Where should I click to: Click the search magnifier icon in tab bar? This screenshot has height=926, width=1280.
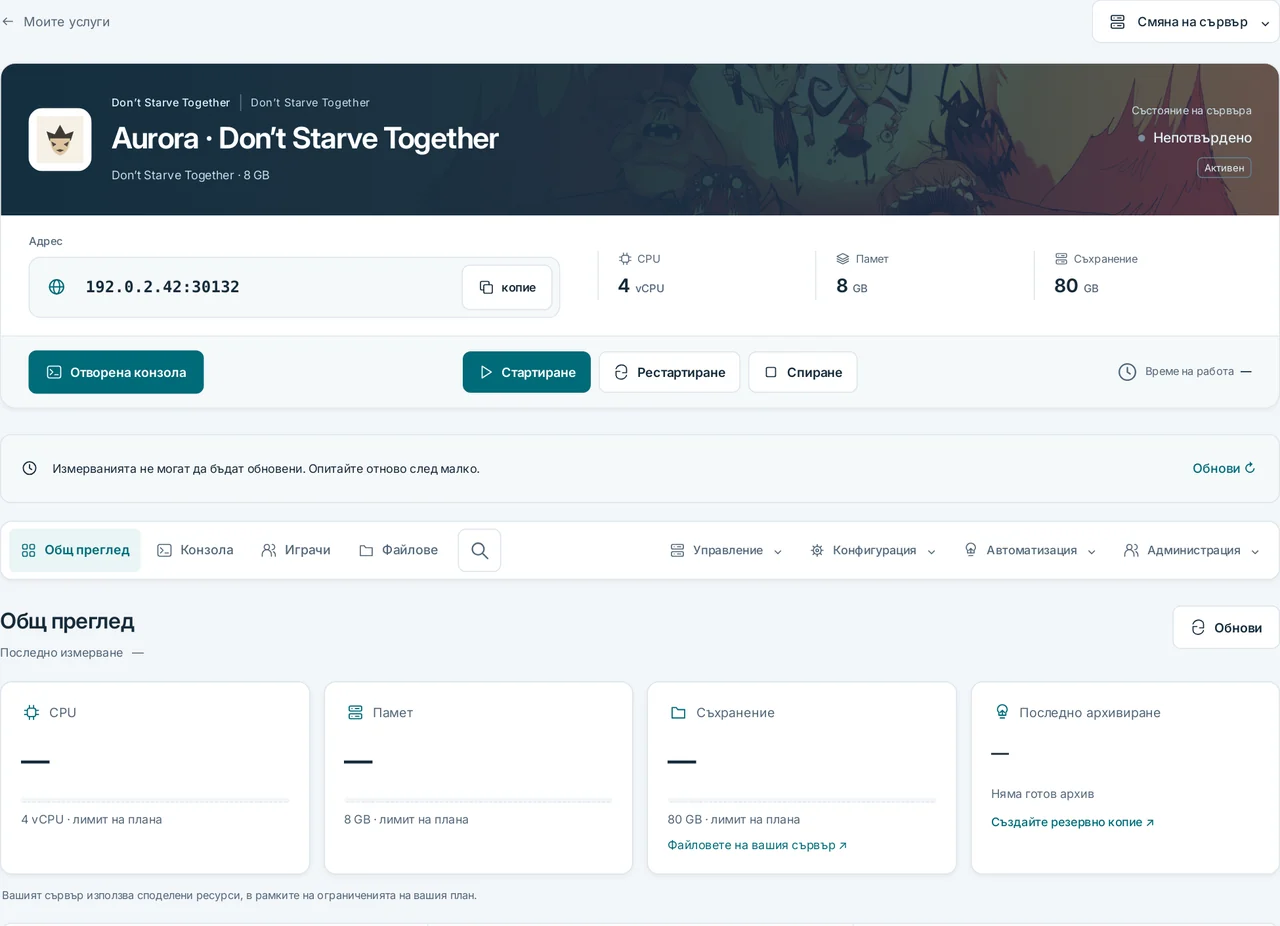coord(479,550)
